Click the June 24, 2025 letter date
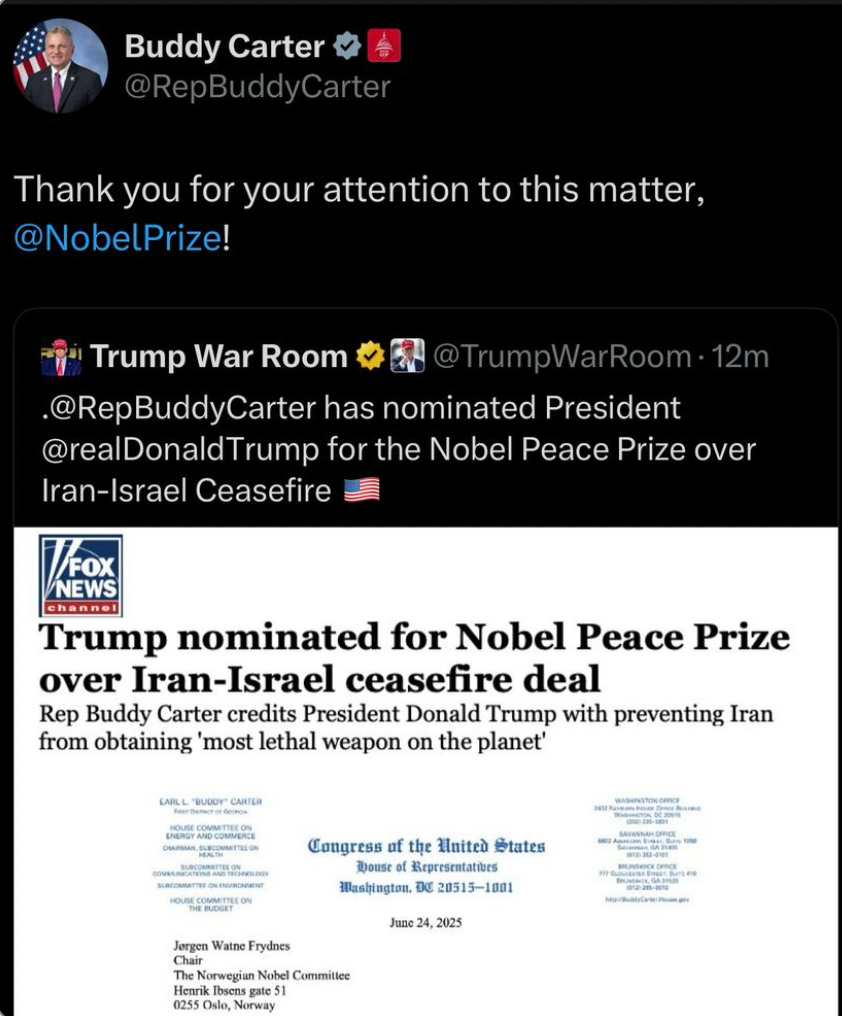The image size is (842, 1016). [425, 922]
